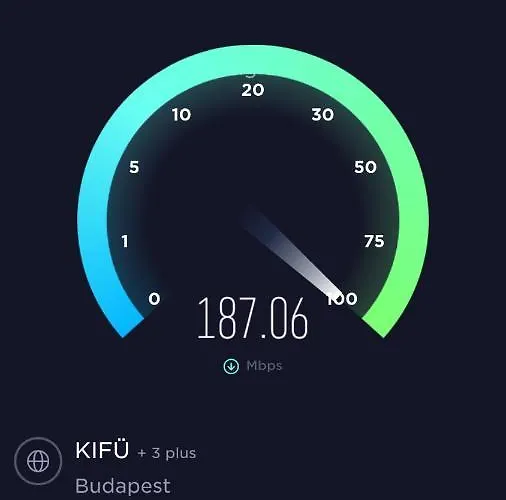Select the KIFÜ server name
The width and height of the screenshot is (506, 500).
102,450
